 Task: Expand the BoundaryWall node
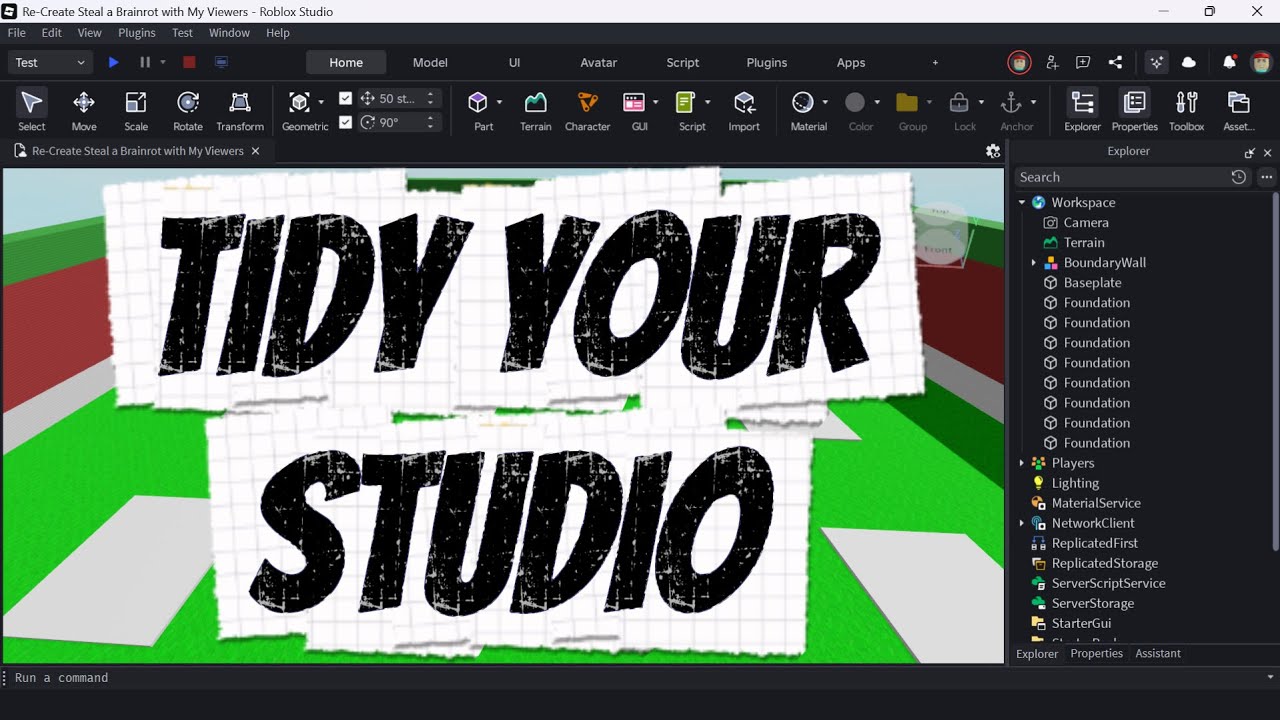(x=1034, y=262)
